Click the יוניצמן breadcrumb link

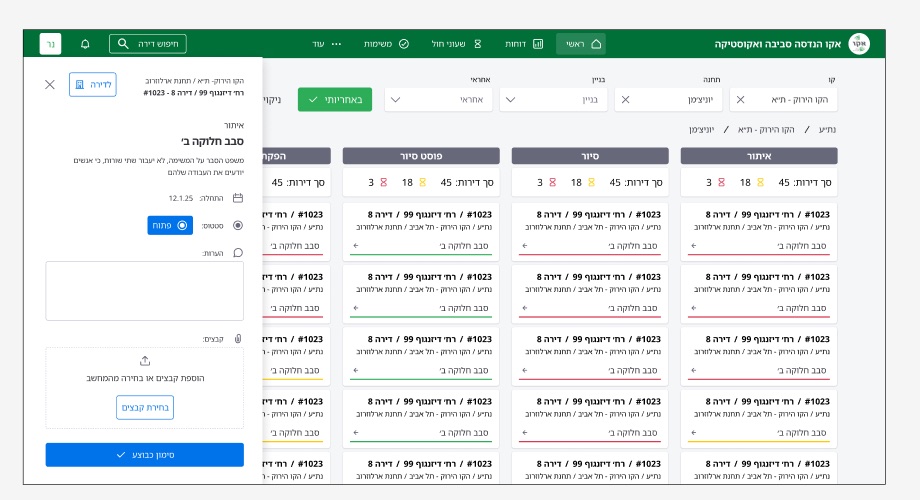click(702, 129)
